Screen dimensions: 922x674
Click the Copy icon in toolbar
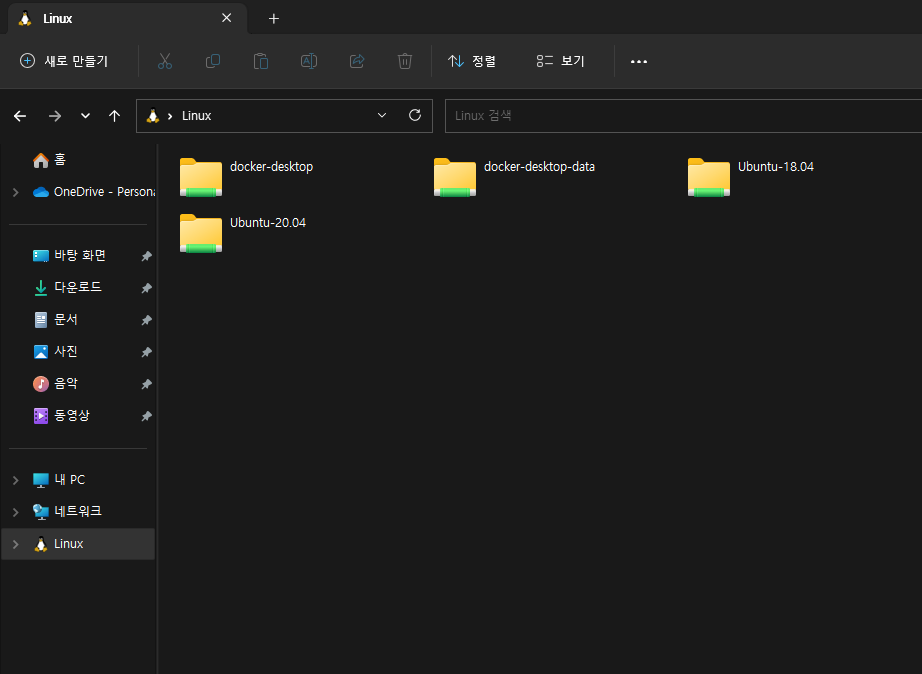[x=213, y=61]
